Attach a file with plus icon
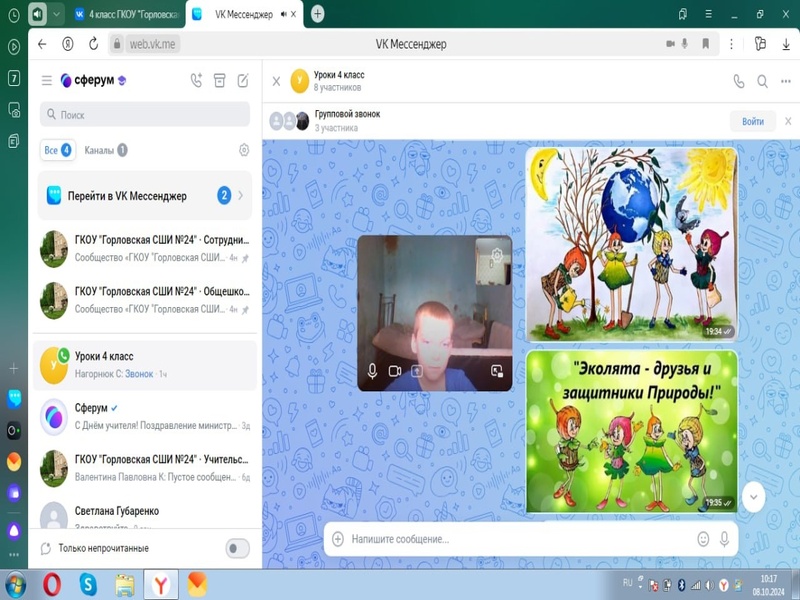800x600 pixels. (338, 539)
